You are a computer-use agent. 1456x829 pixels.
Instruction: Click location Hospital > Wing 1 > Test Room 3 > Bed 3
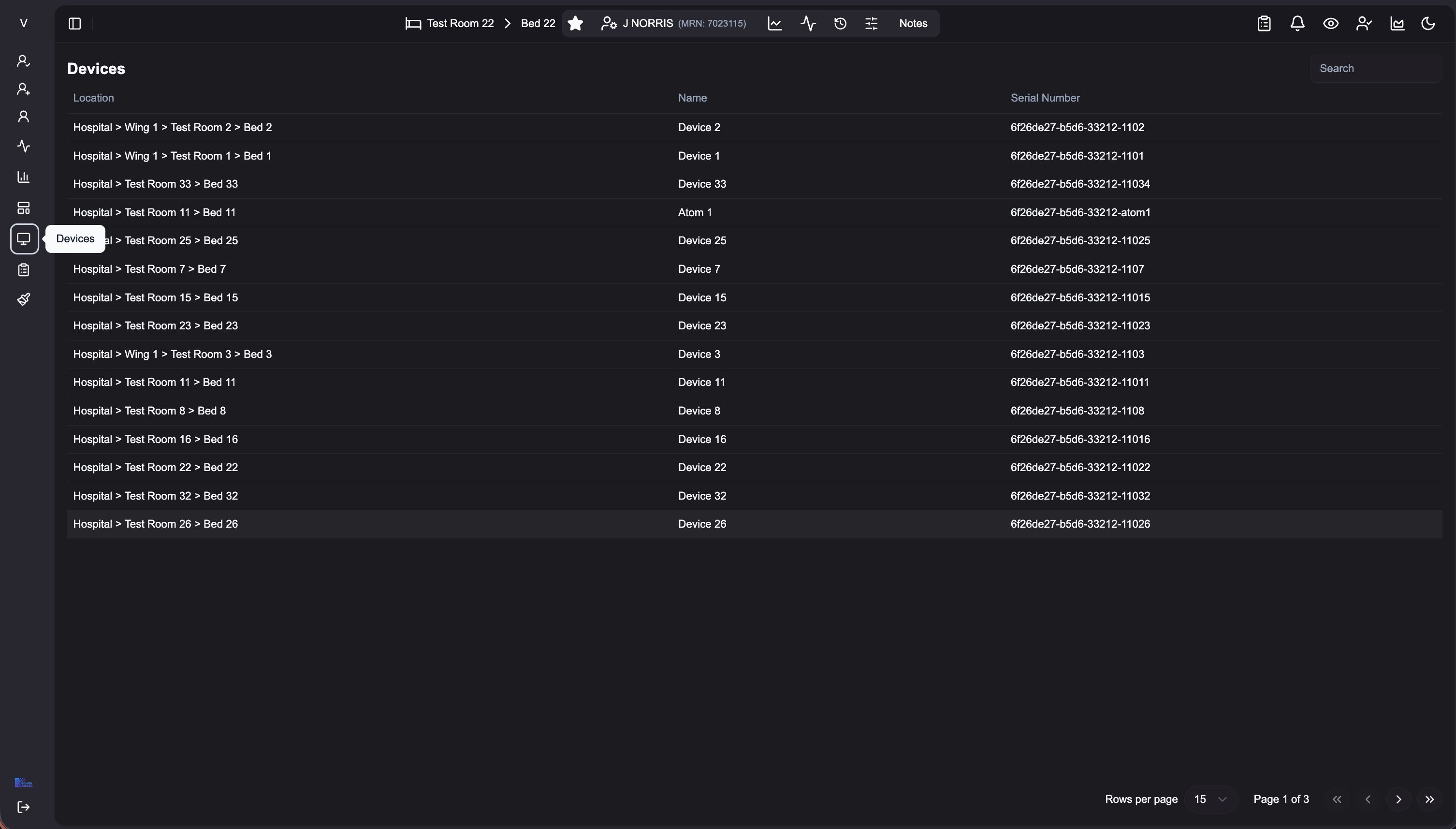tap(173, 354)
